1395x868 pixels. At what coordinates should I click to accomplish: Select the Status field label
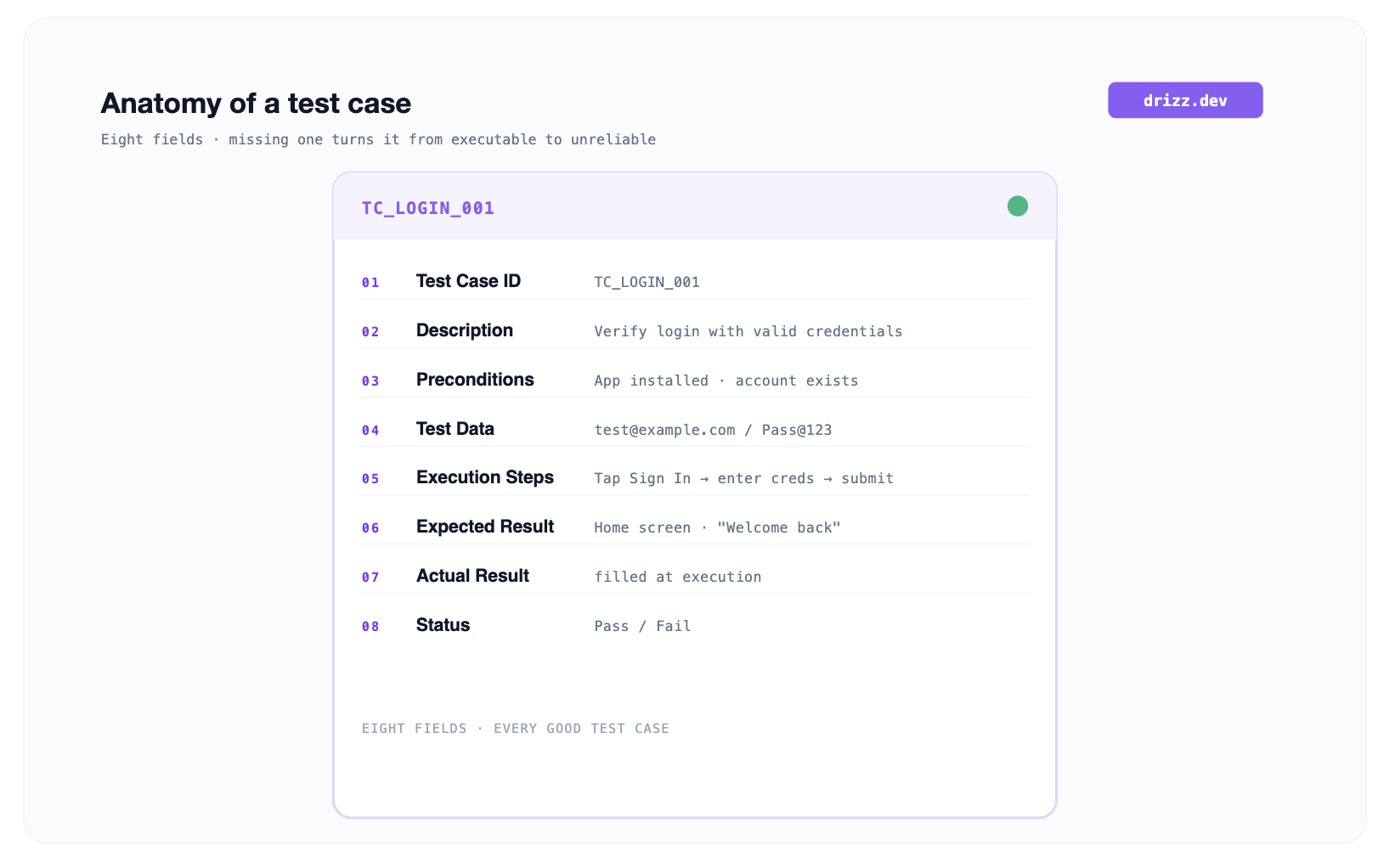443,625
